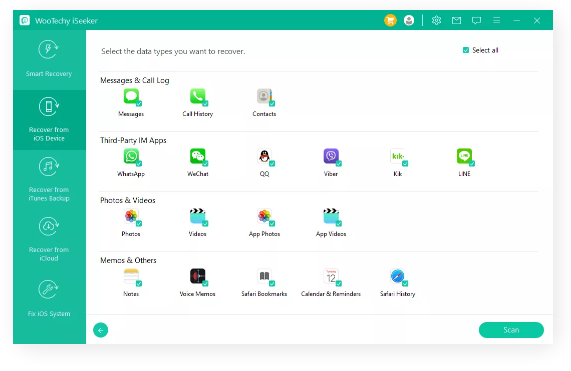Select the Call History icon
This screenshot has width=571, height=371.
click(197, 96)
